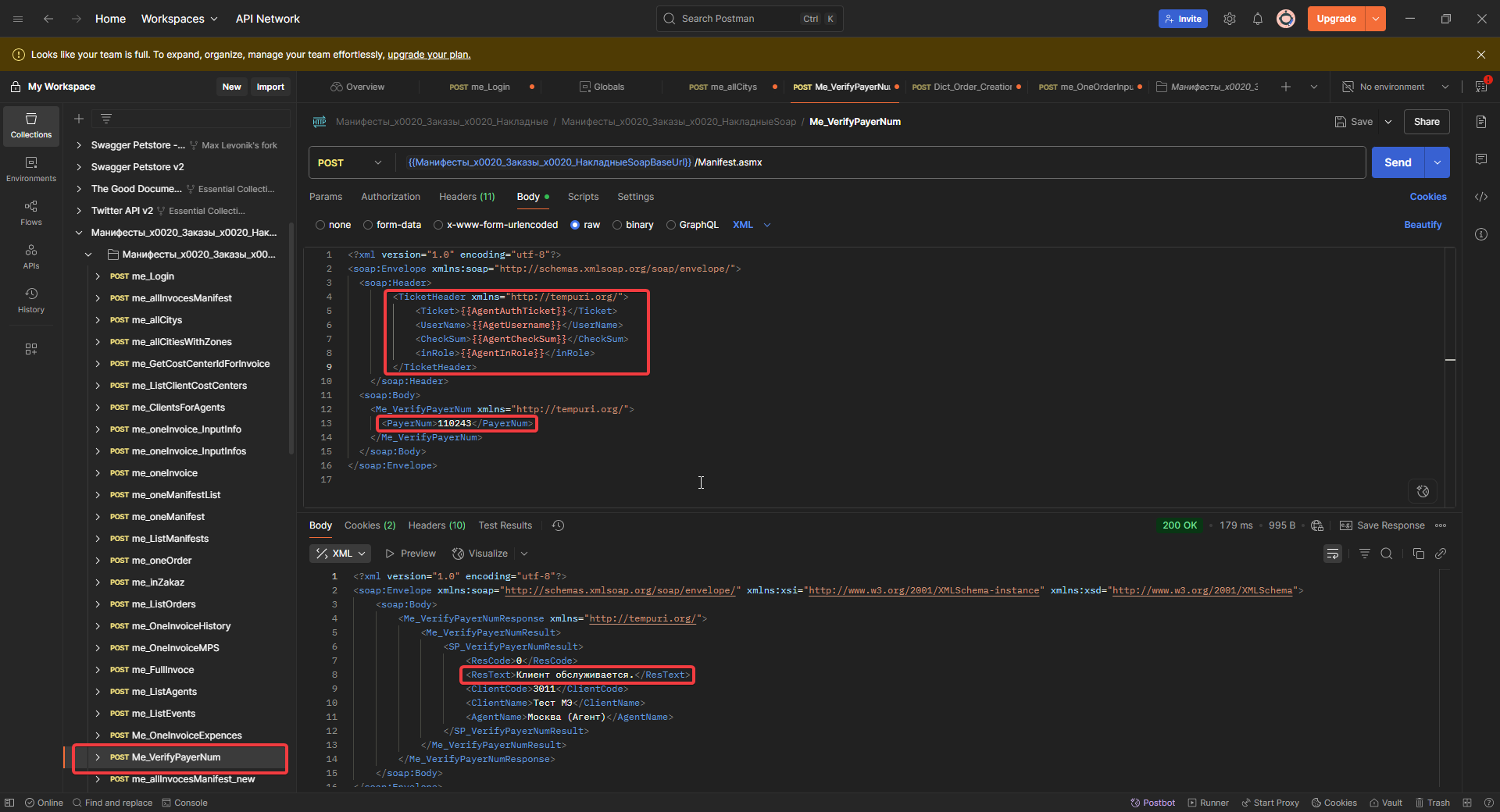Open the user avatar menu

pyautogui.click(x=1286, y=19)
